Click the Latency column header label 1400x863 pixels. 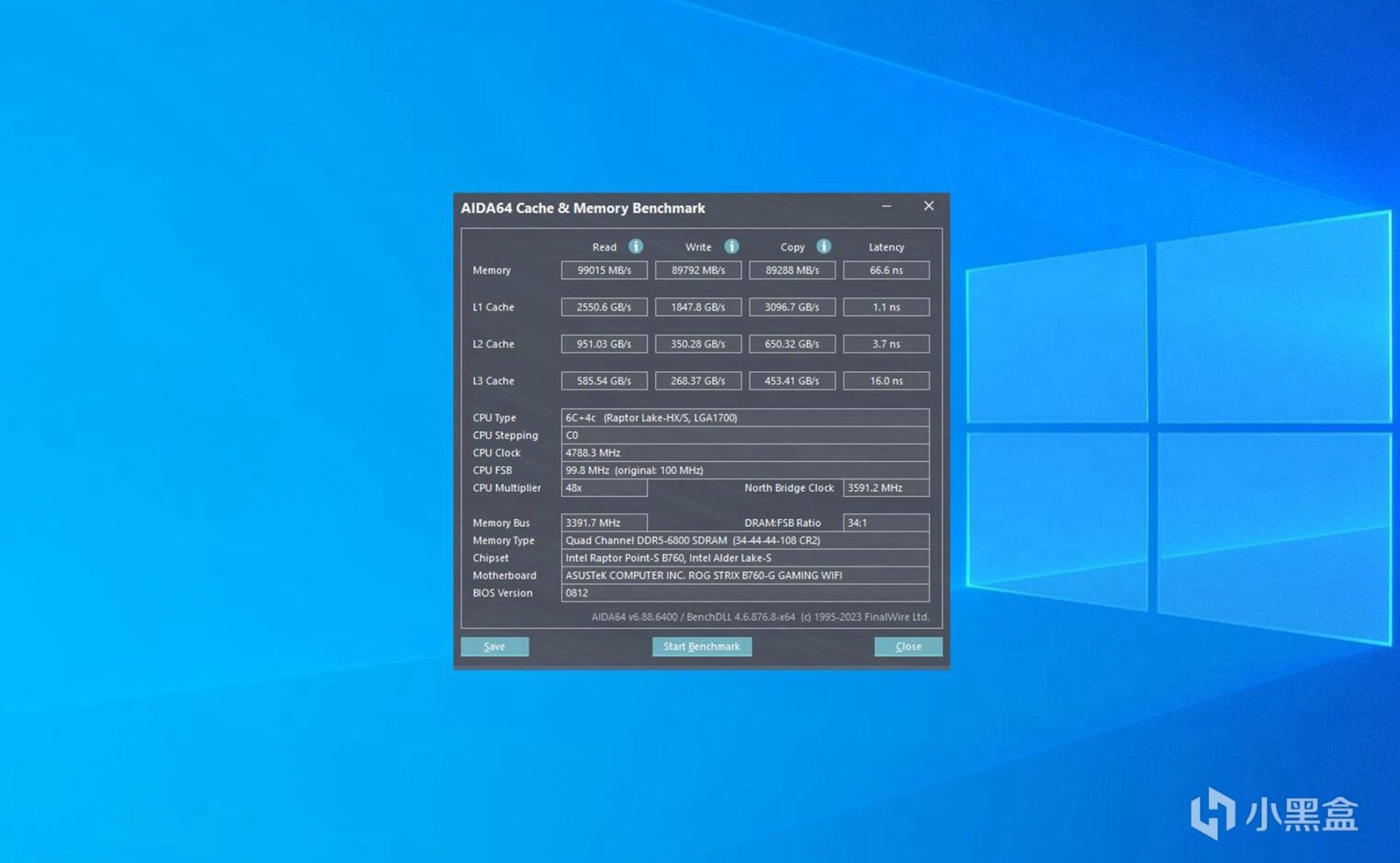(886, 247)
